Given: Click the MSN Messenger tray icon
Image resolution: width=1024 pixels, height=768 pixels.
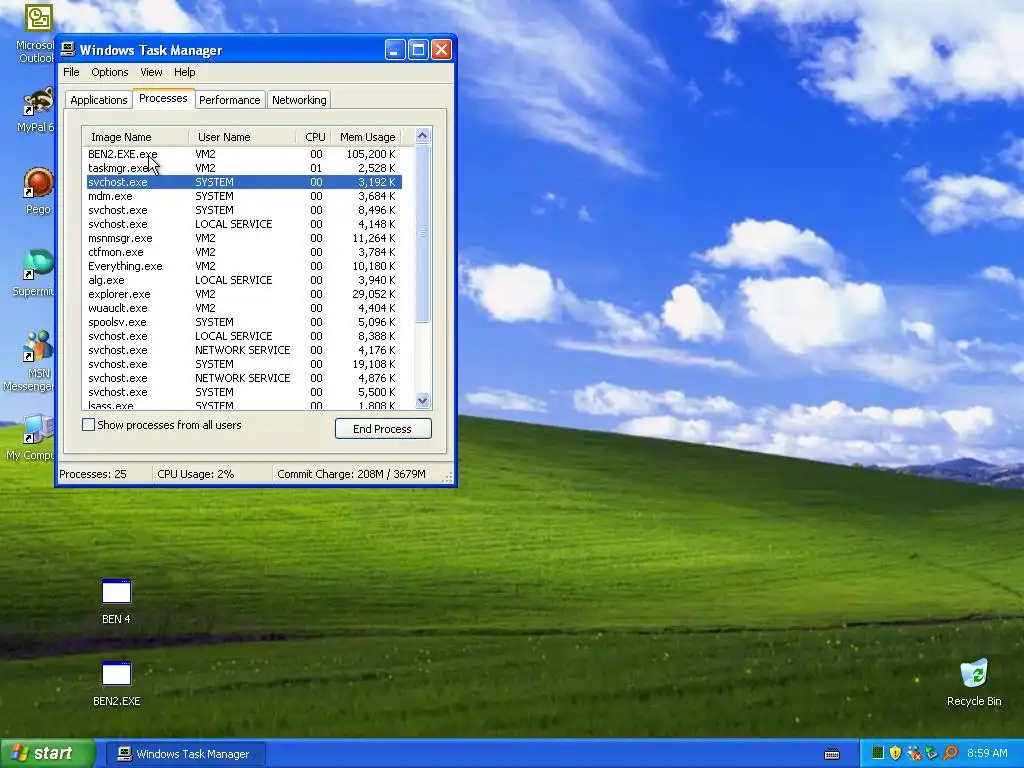Looking at the screenshot, I should click(914, 753).
